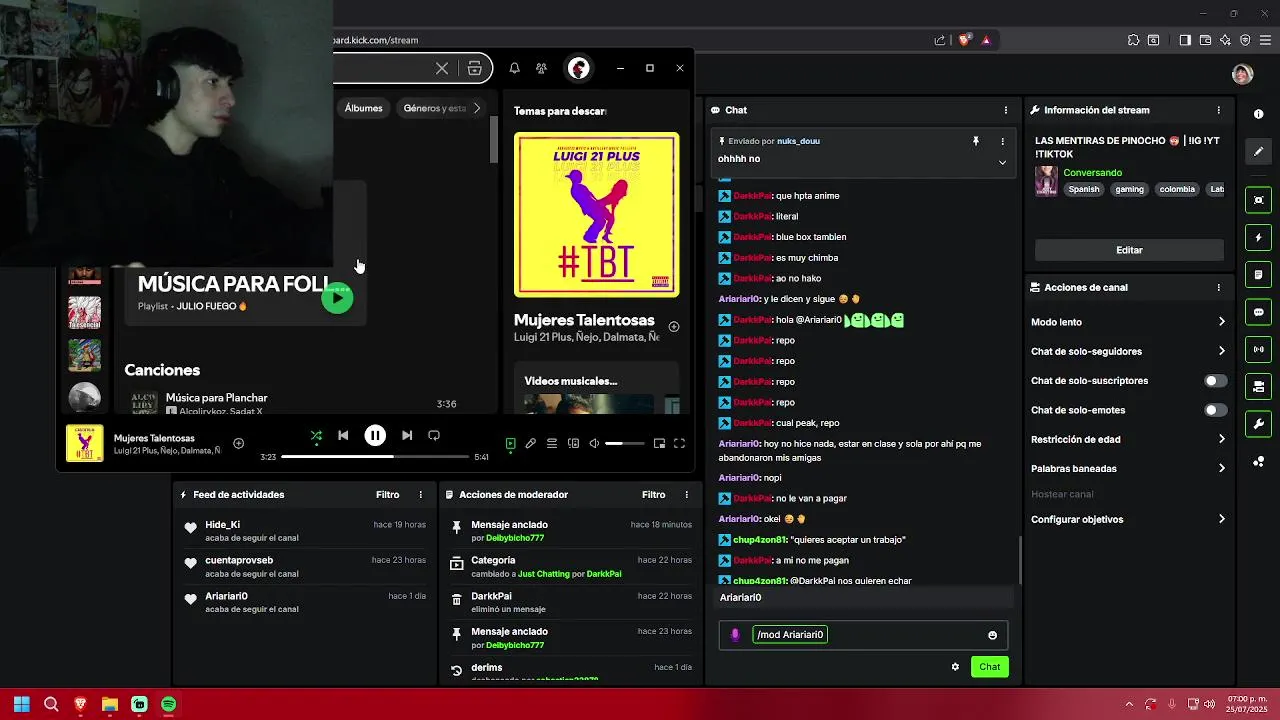Screen dimensions: 1280x720
Task: Toggle the lightning bolt panel in Kick sidebar
Action: pyautogui.click(x=1258, y=238)
